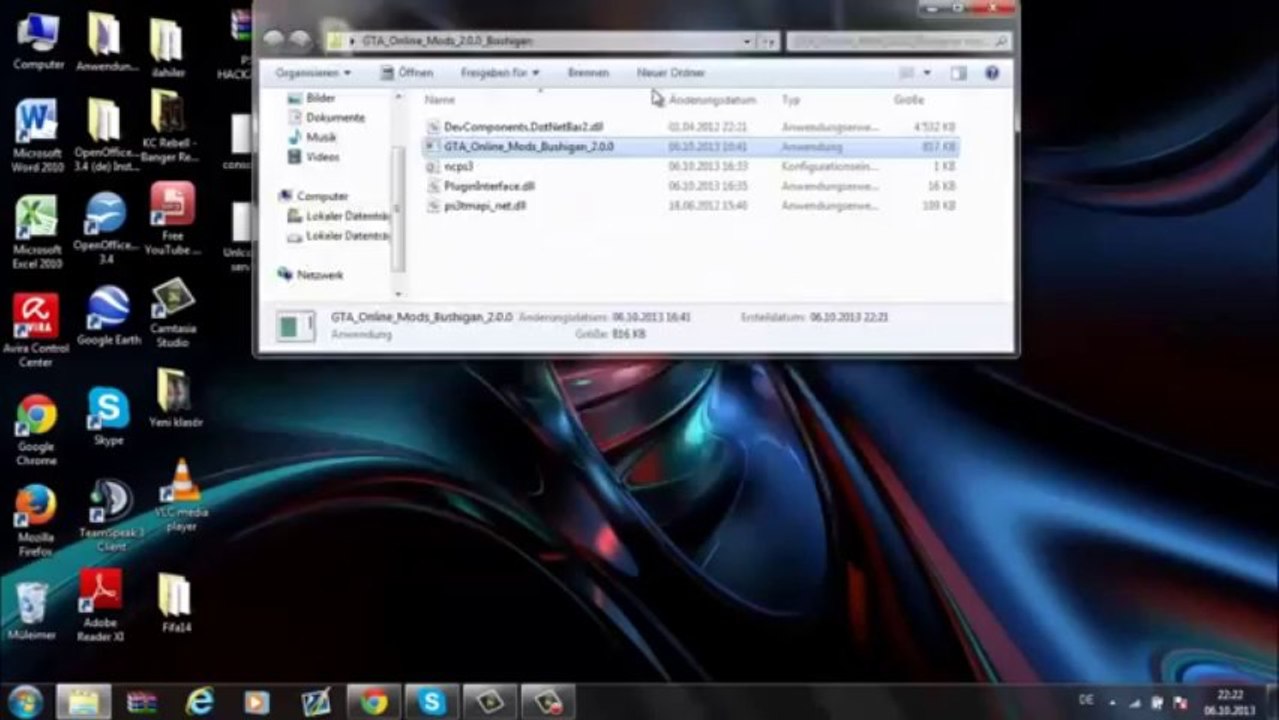
Task: Open the Fifa14 desktop folder
Action: click(x=176, y=603)
